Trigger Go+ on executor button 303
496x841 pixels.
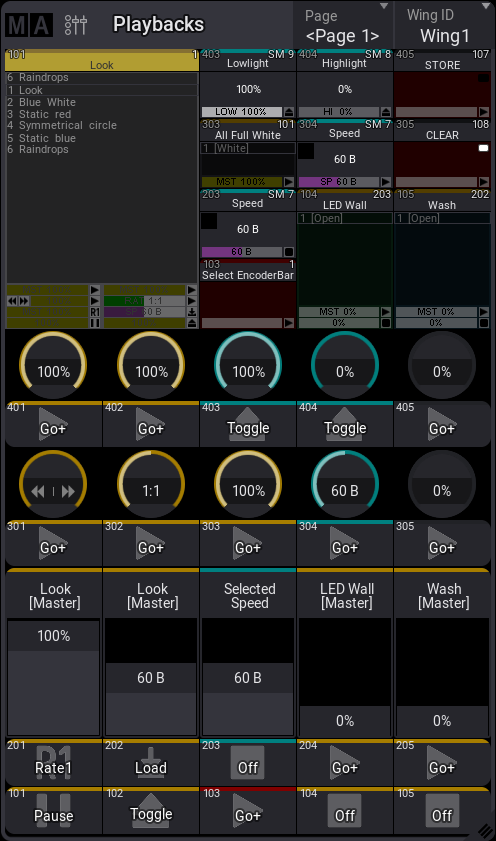point(248,543)
